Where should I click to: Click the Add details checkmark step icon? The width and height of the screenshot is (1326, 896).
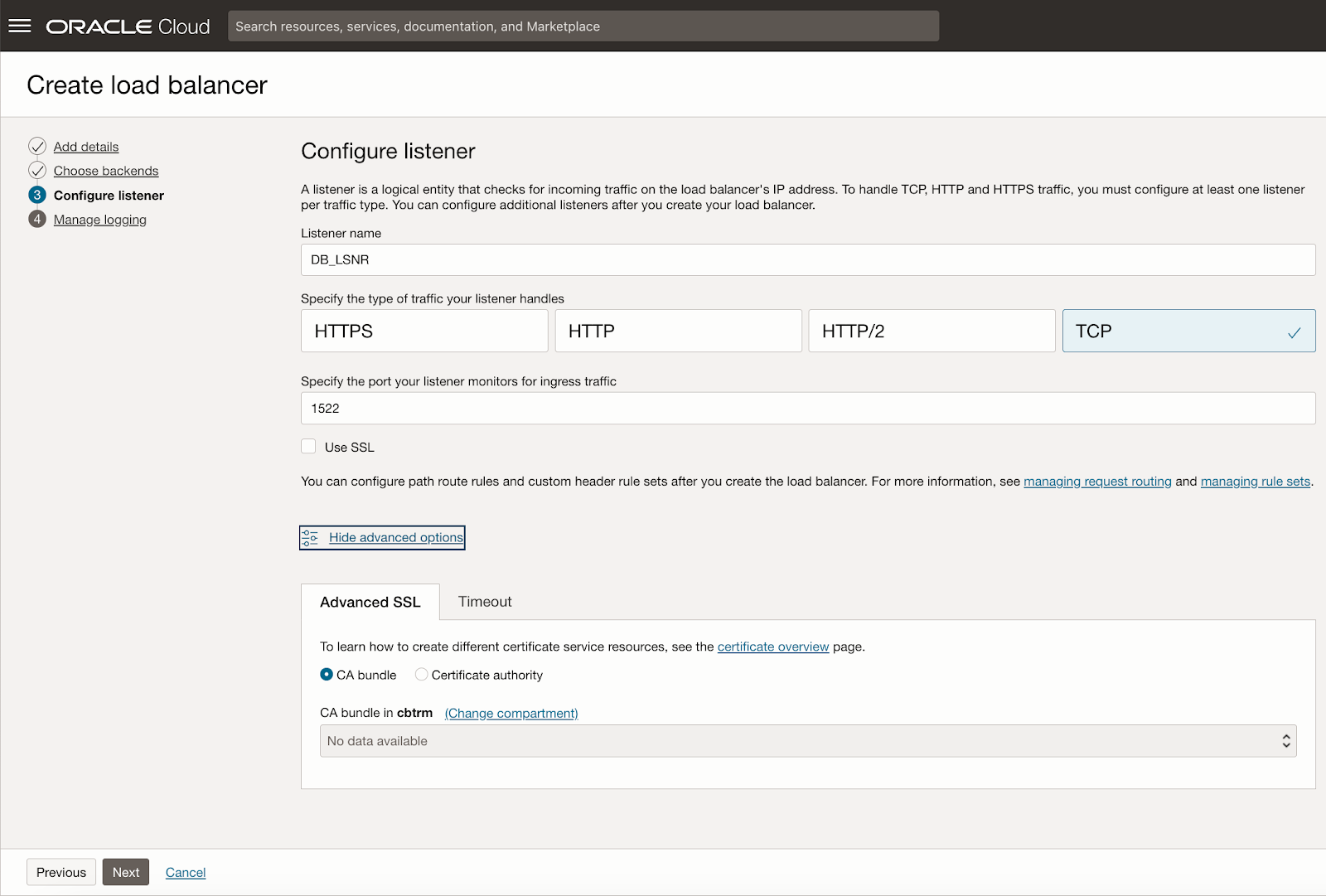(x=37, y=147)
